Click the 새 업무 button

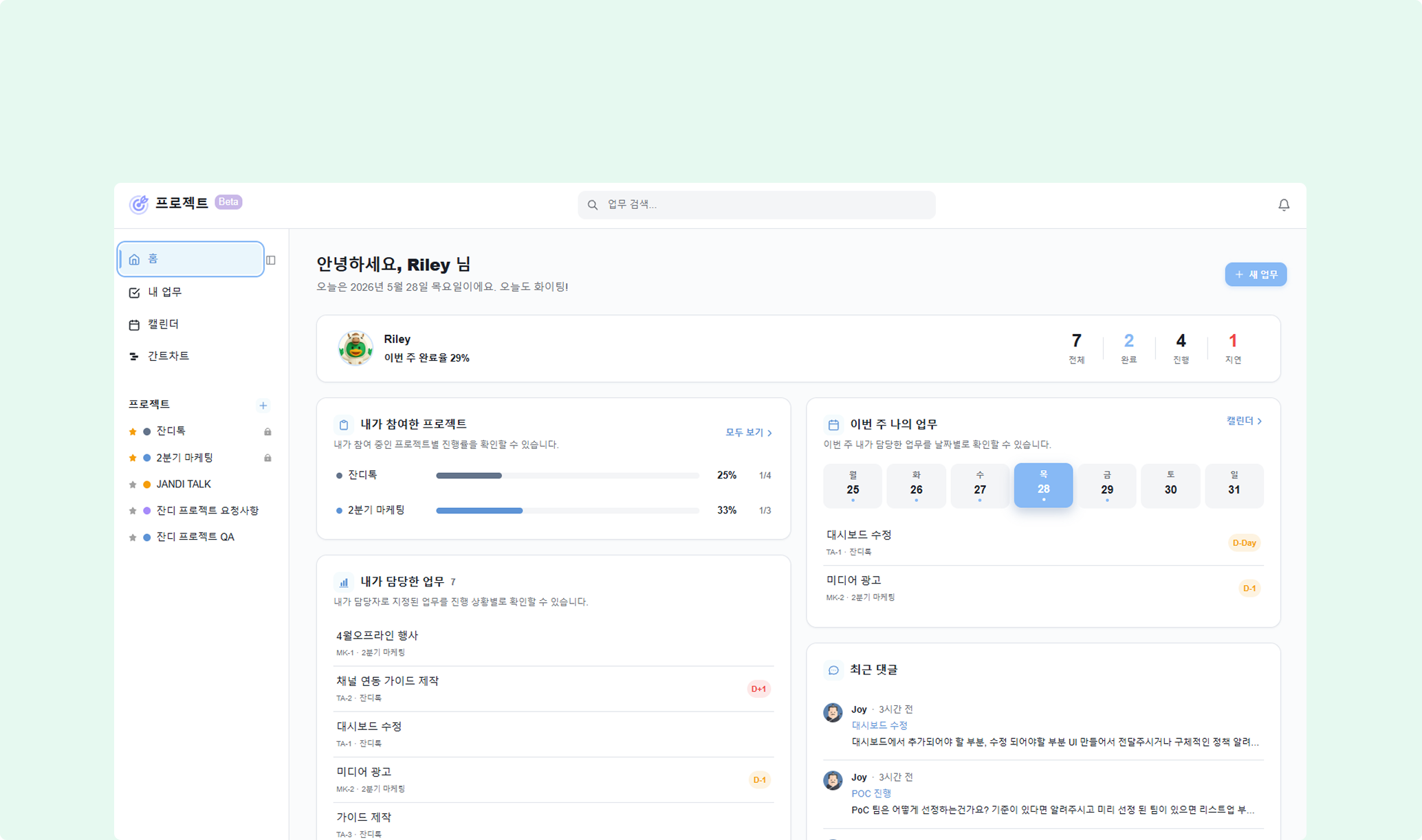click(1255, 274)
